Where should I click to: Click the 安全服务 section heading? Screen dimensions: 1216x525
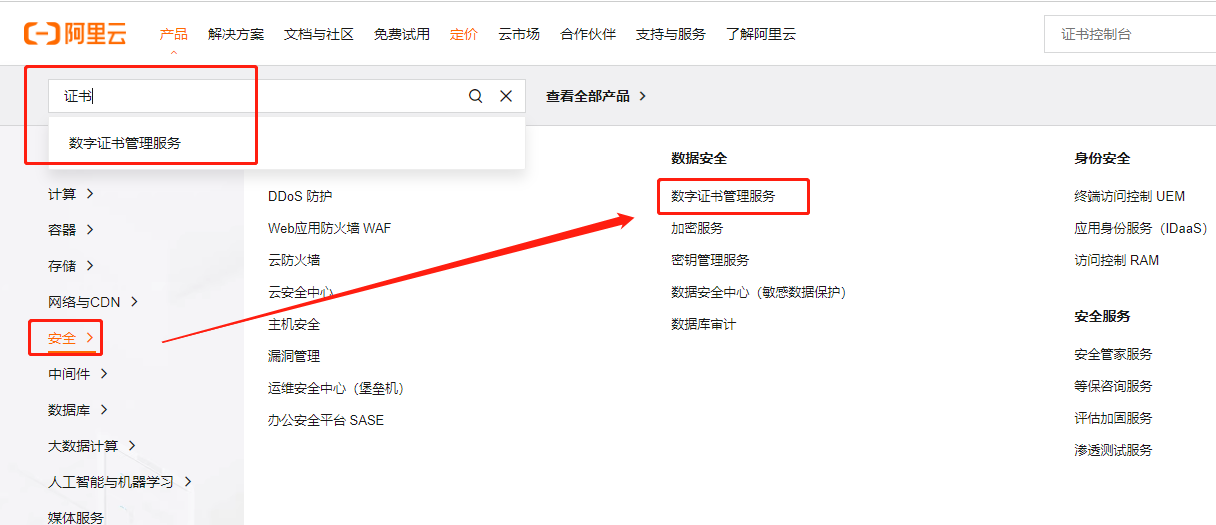(x=1102, y=316)
